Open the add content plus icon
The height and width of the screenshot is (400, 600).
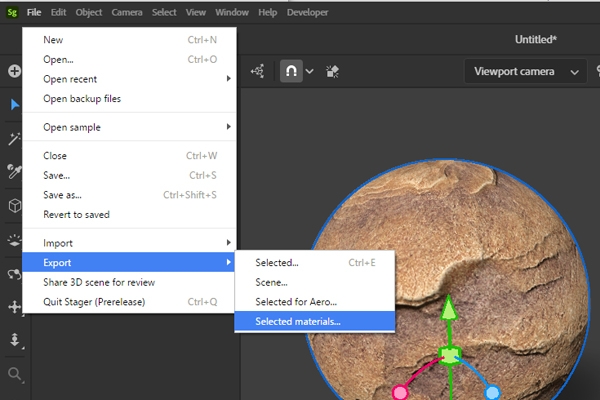pos(15,71)
